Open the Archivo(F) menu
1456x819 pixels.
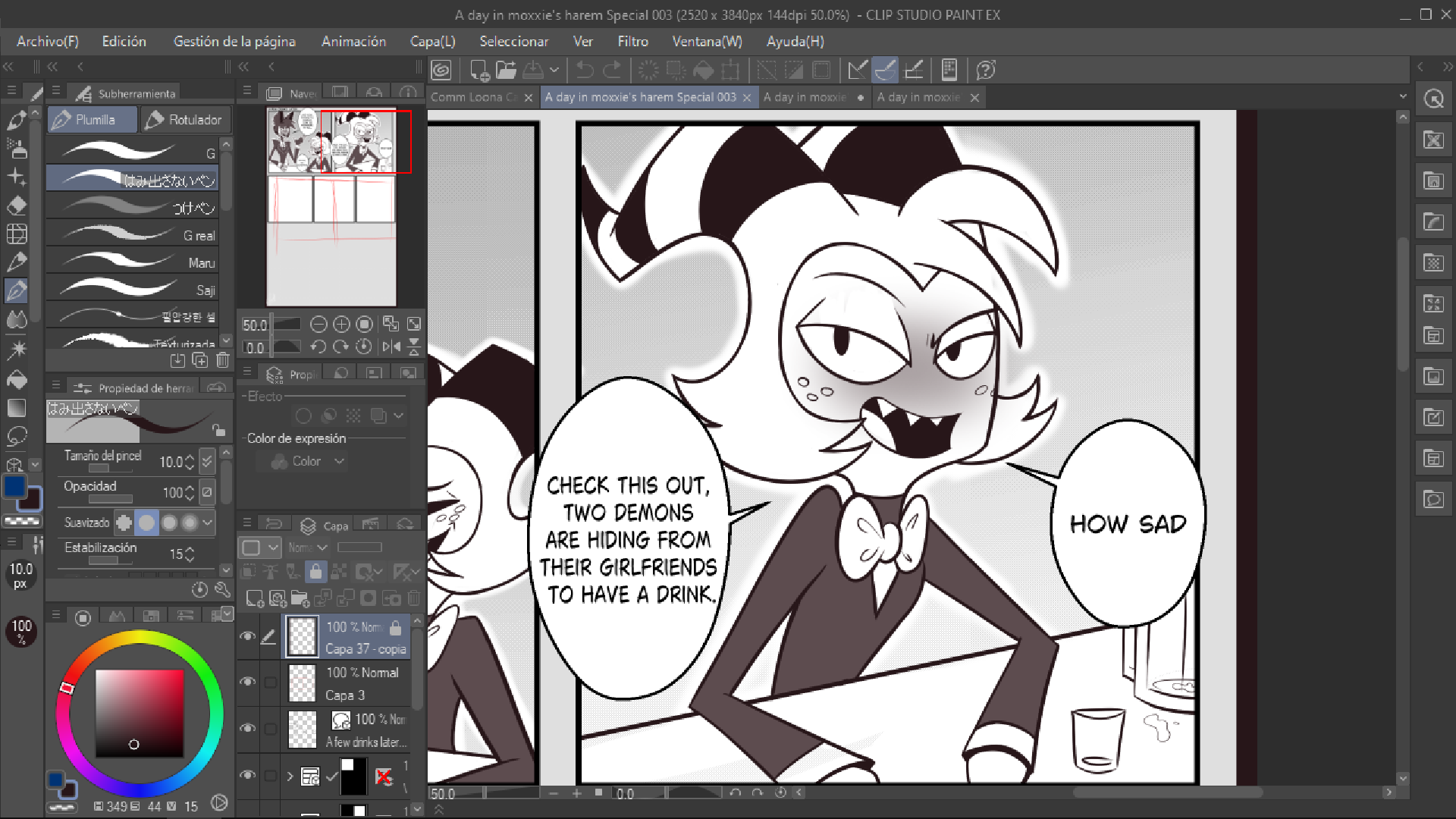[48, 42]
